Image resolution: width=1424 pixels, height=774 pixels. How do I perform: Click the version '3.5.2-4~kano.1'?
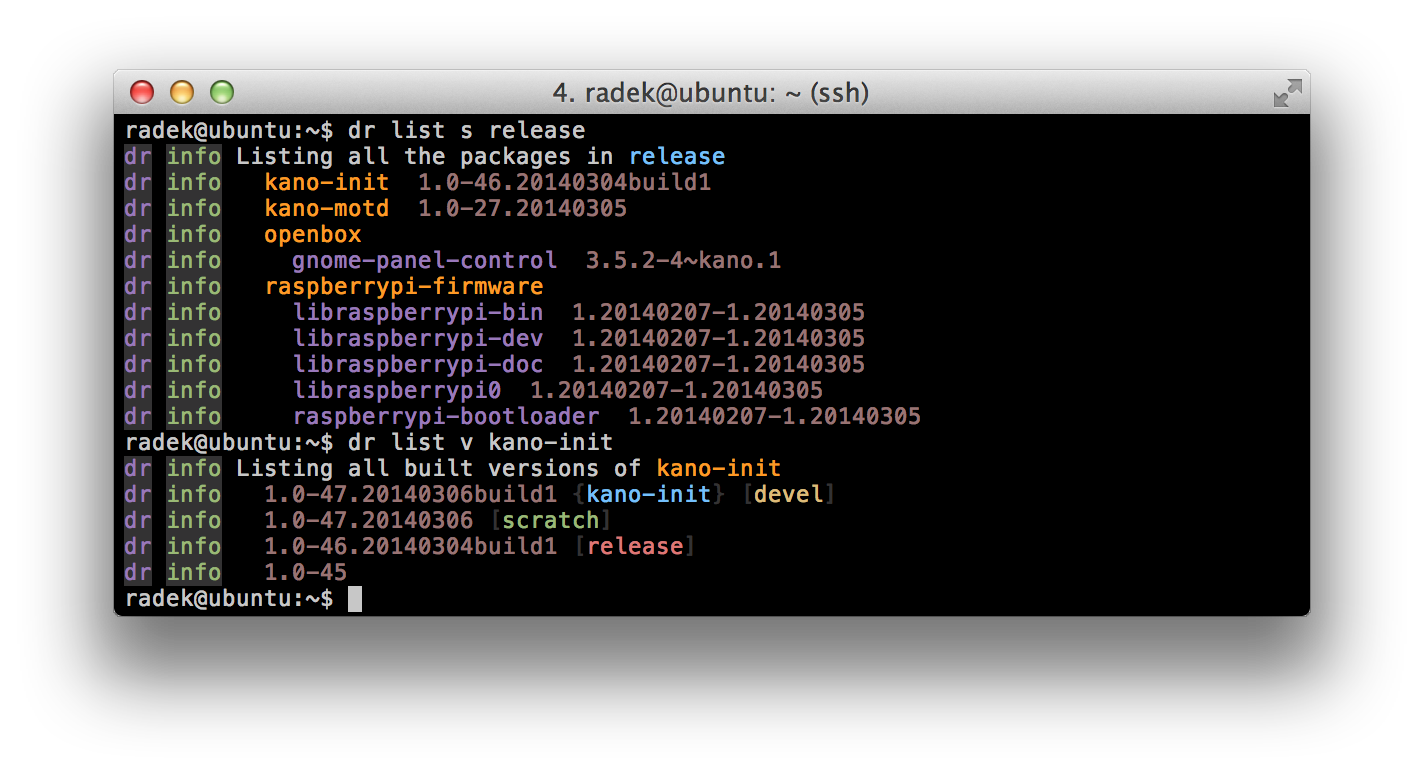(684, 260)
